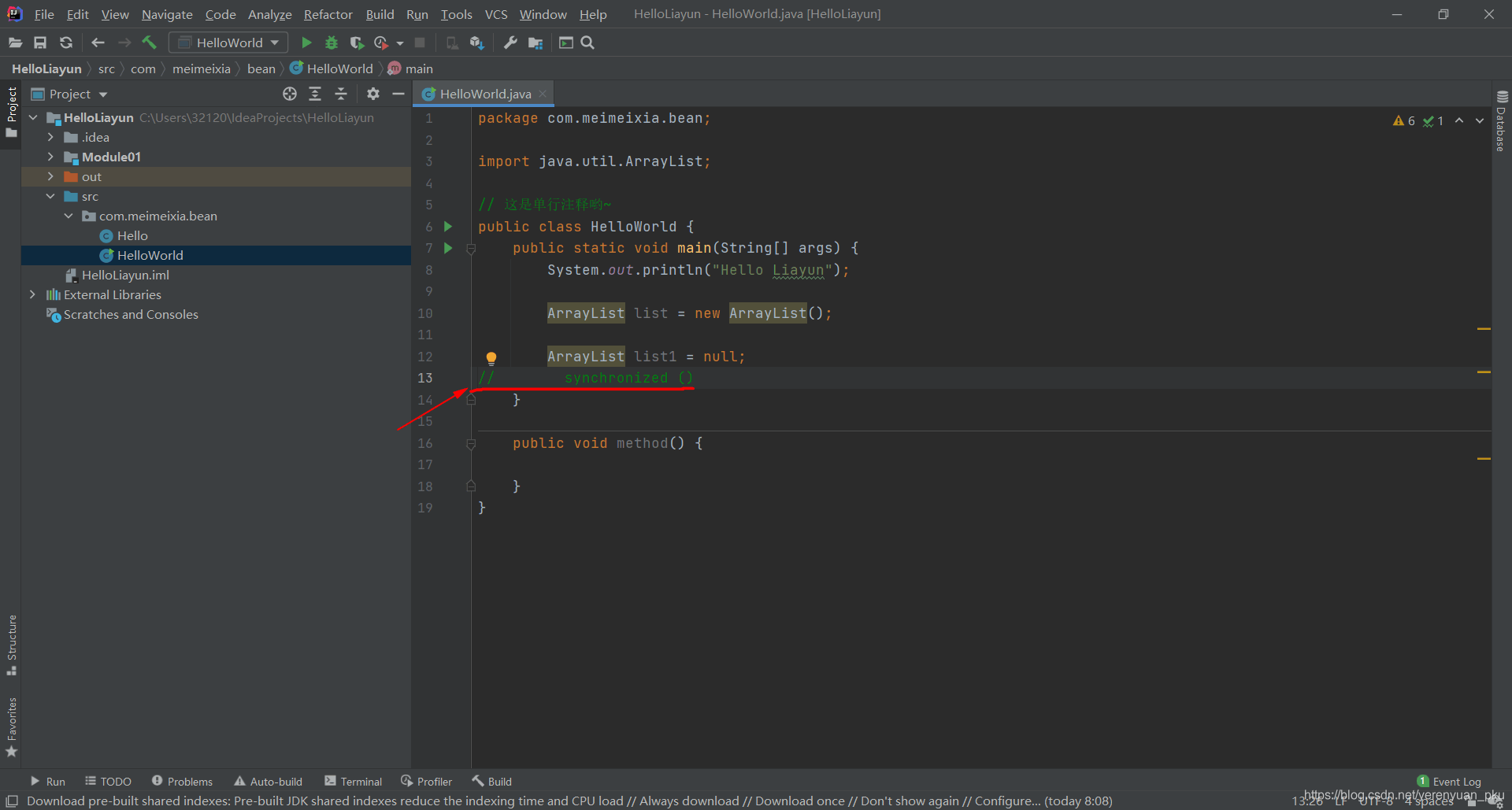Go to next highlighted error arrow
Viewport: 1512px width, 810px height.
(1480, 120)
